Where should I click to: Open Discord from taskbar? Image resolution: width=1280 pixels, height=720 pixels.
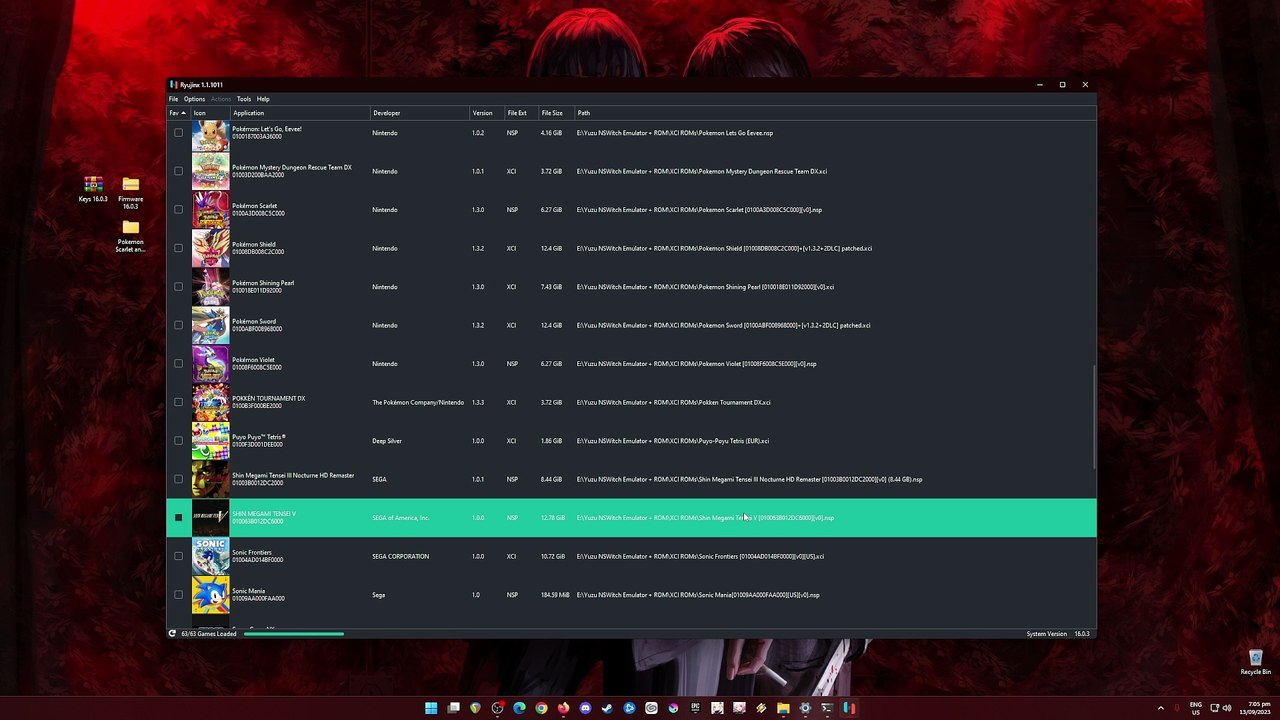coord(585,708)
